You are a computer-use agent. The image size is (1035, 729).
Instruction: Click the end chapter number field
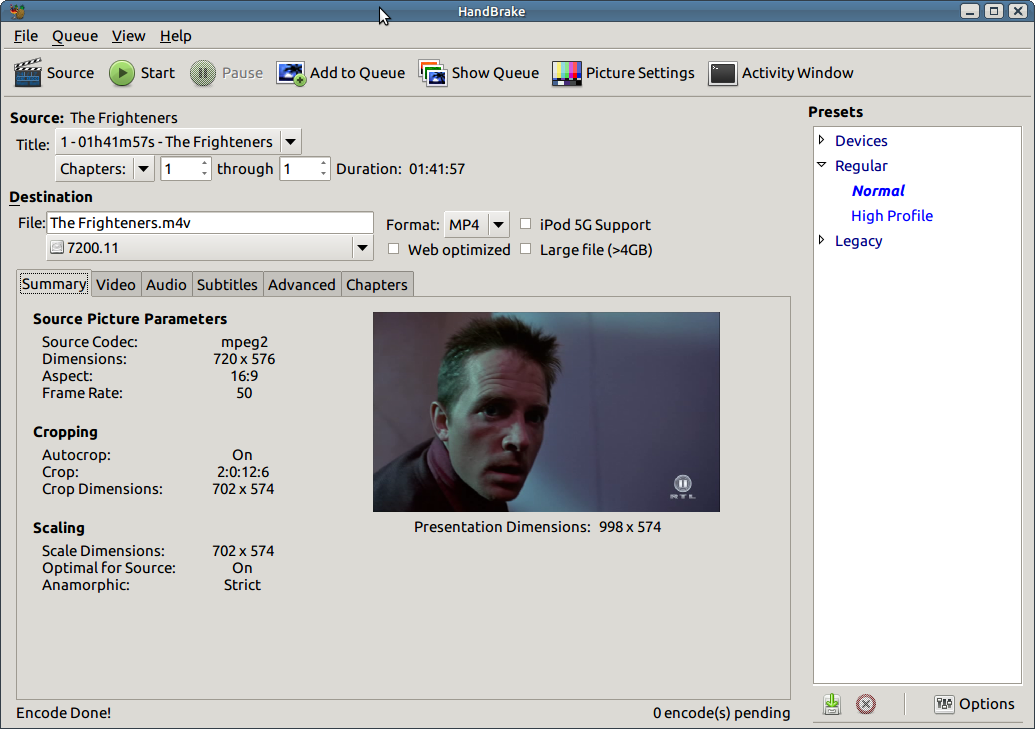pos(298,169)
